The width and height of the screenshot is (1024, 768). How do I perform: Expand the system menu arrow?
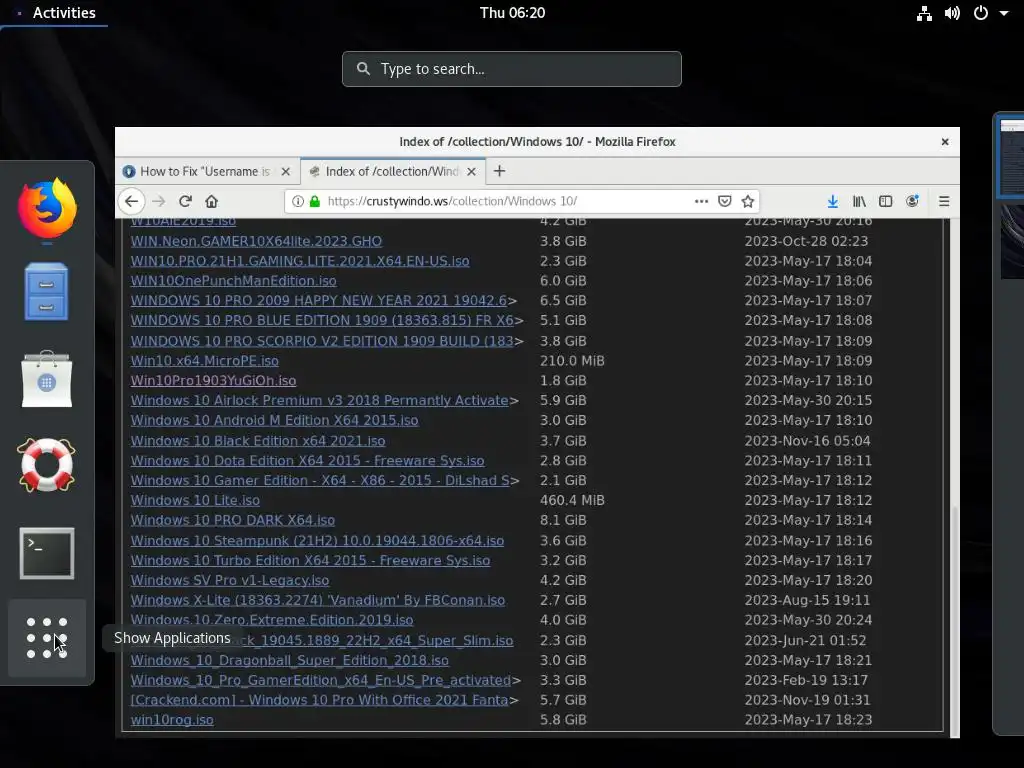(1004, 13)
